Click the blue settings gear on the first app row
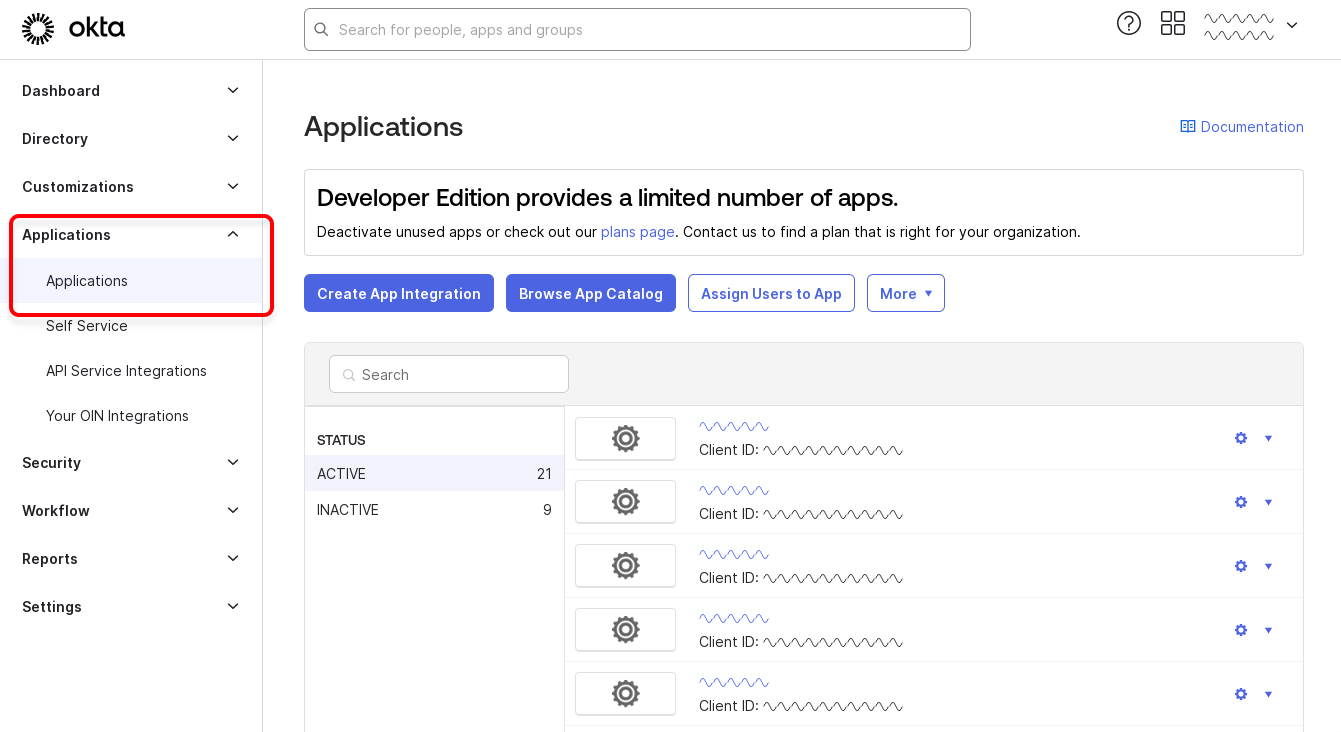 point(1240,438)
